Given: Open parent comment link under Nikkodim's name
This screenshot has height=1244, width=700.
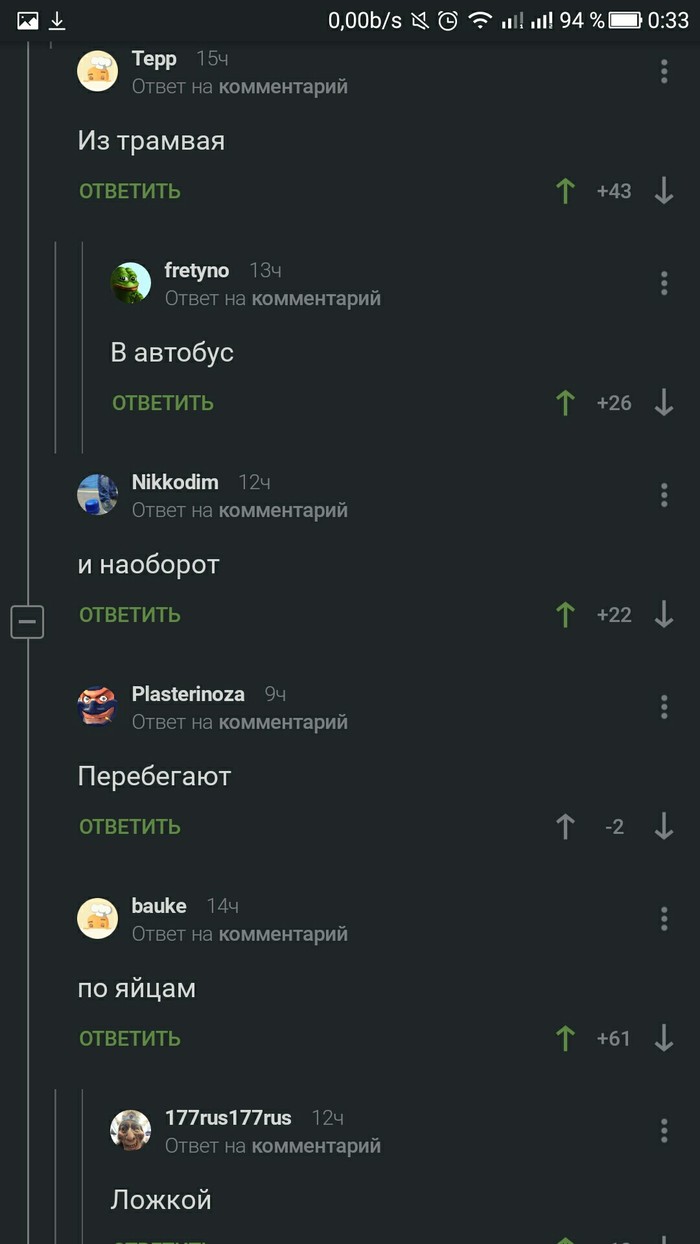Looking at the screenshot, I should click(x=283, y=511).
